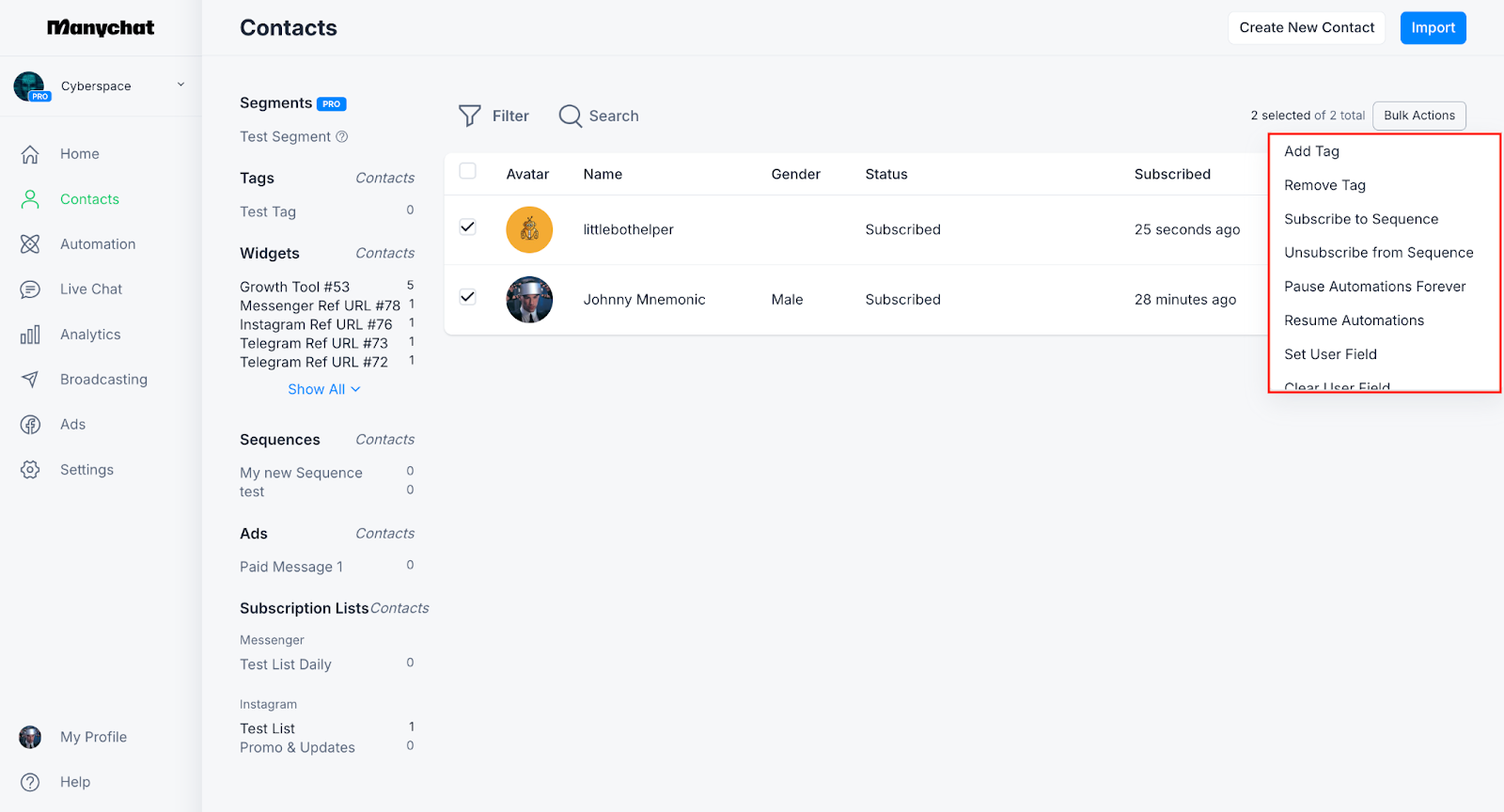Click the Broadcasting paper plane icon
1504x812 pixels.
pos(30,380)
